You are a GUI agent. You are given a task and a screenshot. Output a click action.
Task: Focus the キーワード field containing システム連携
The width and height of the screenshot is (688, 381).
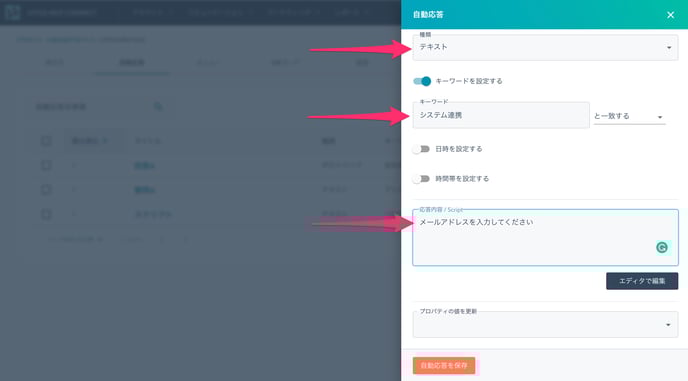click(x=501, y=115)
